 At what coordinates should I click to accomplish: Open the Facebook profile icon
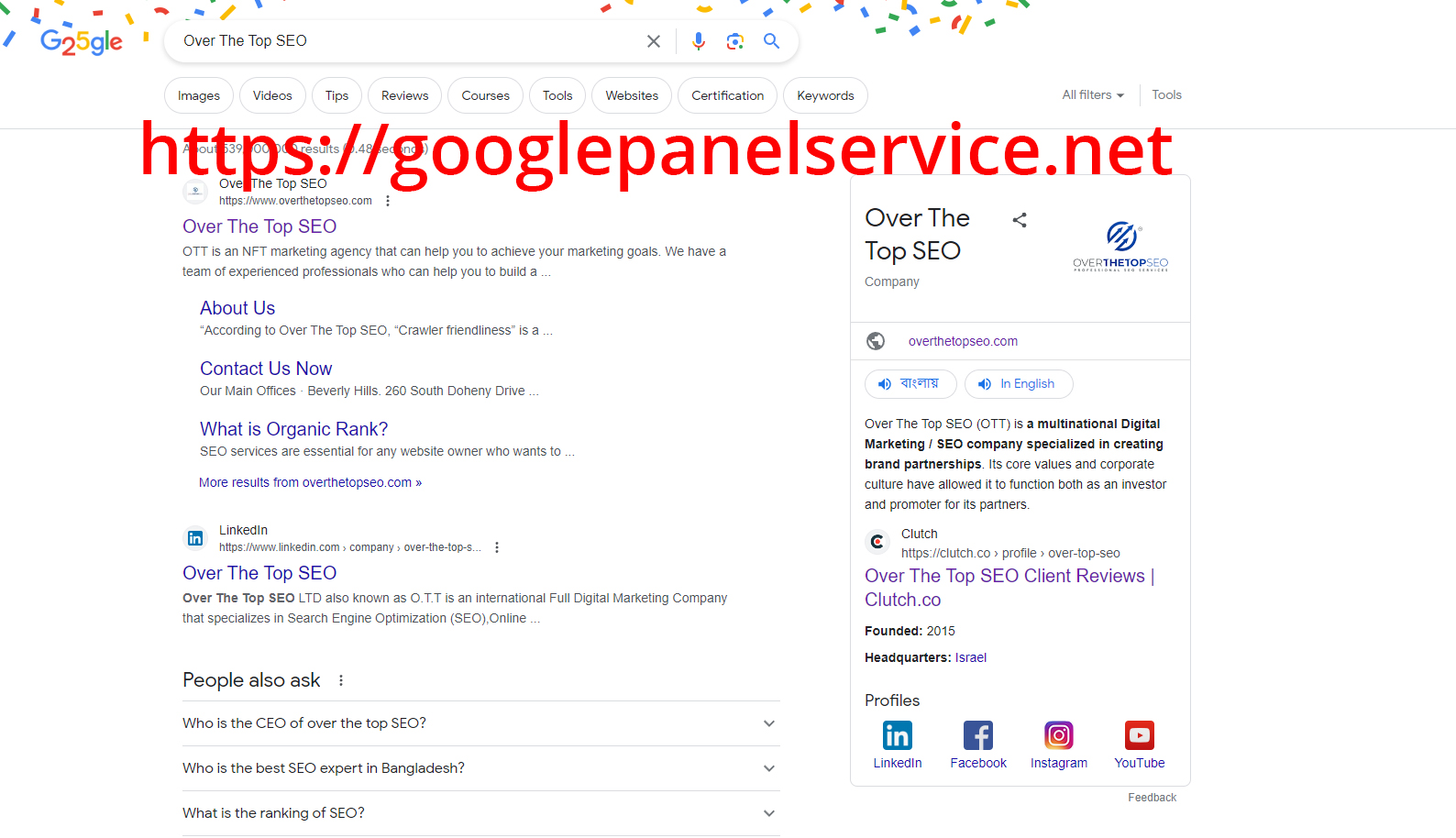pos(978,735)
